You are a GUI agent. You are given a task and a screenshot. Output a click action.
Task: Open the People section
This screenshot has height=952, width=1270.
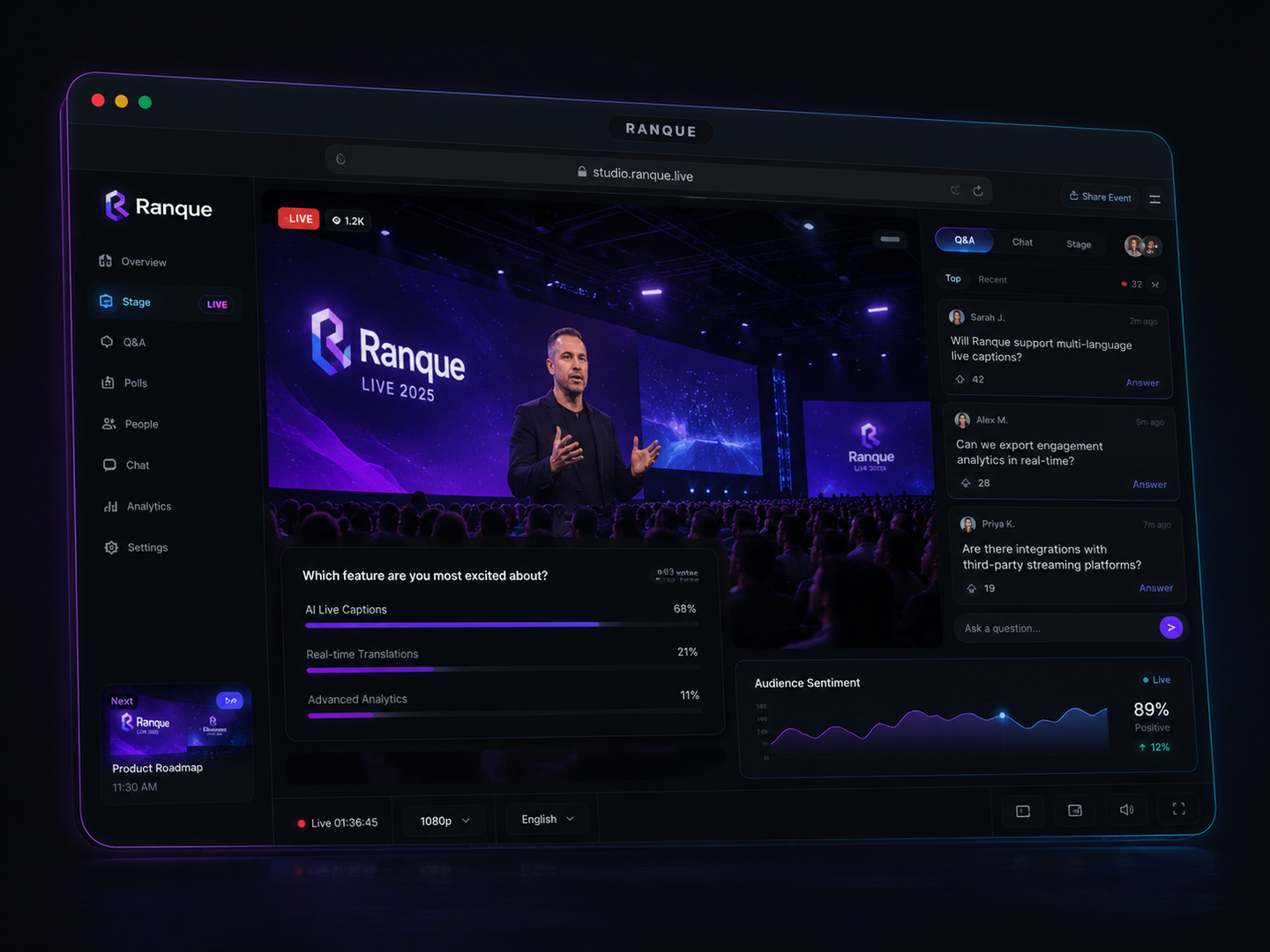131,424
